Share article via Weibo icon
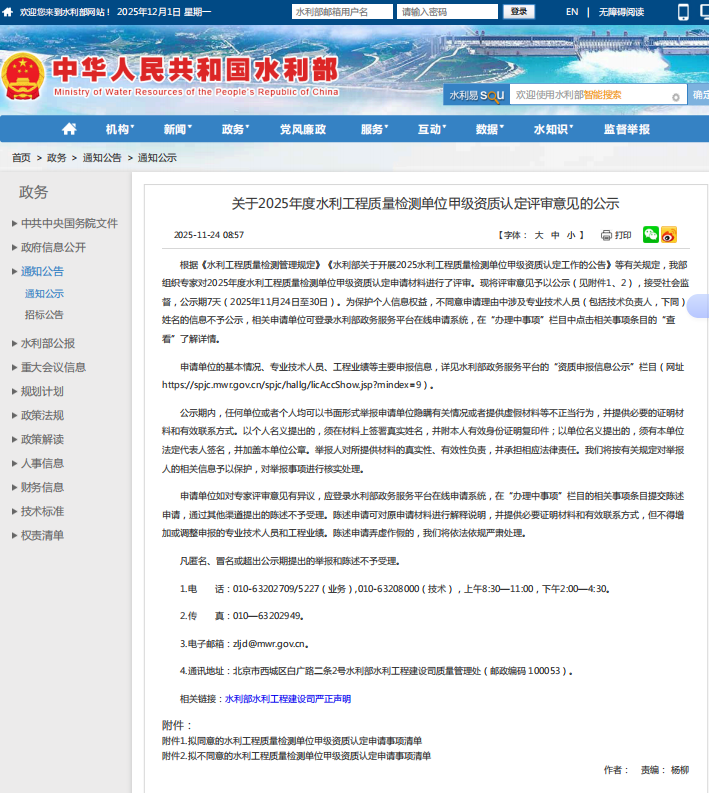This screenshot has width=709, height=793. (x=669, y=235)
